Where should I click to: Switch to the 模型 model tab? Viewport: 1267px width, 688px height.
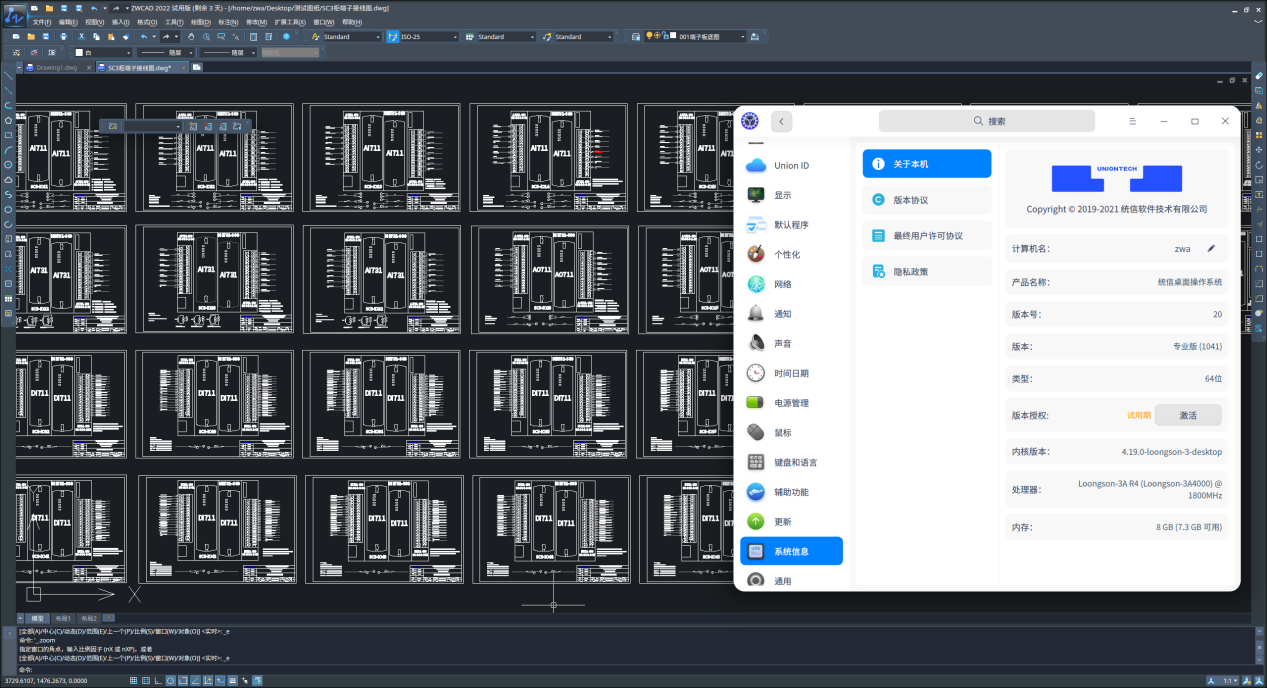37,618
